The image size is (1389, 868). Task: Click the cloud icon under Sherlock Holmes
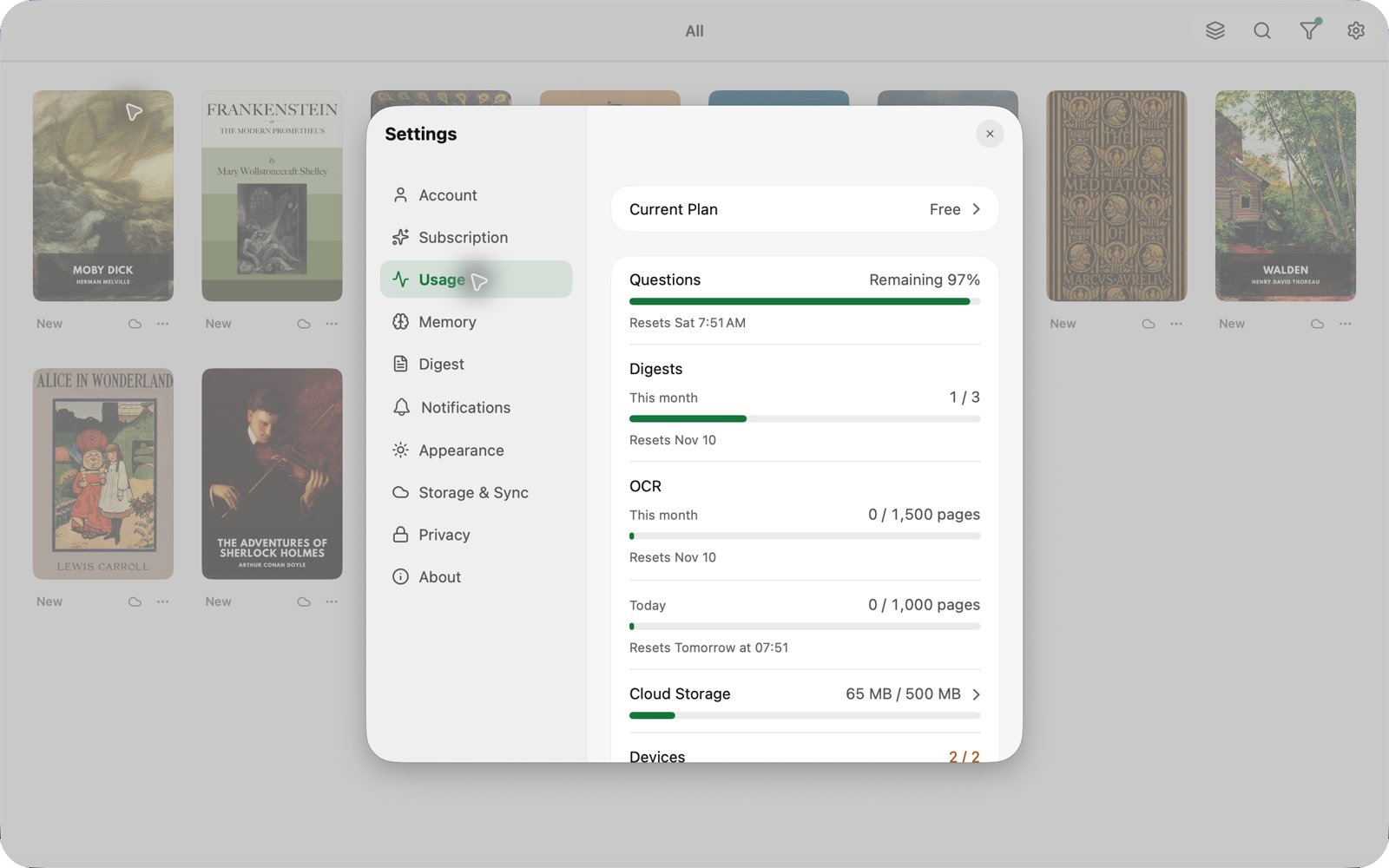[x=304, y=602]
